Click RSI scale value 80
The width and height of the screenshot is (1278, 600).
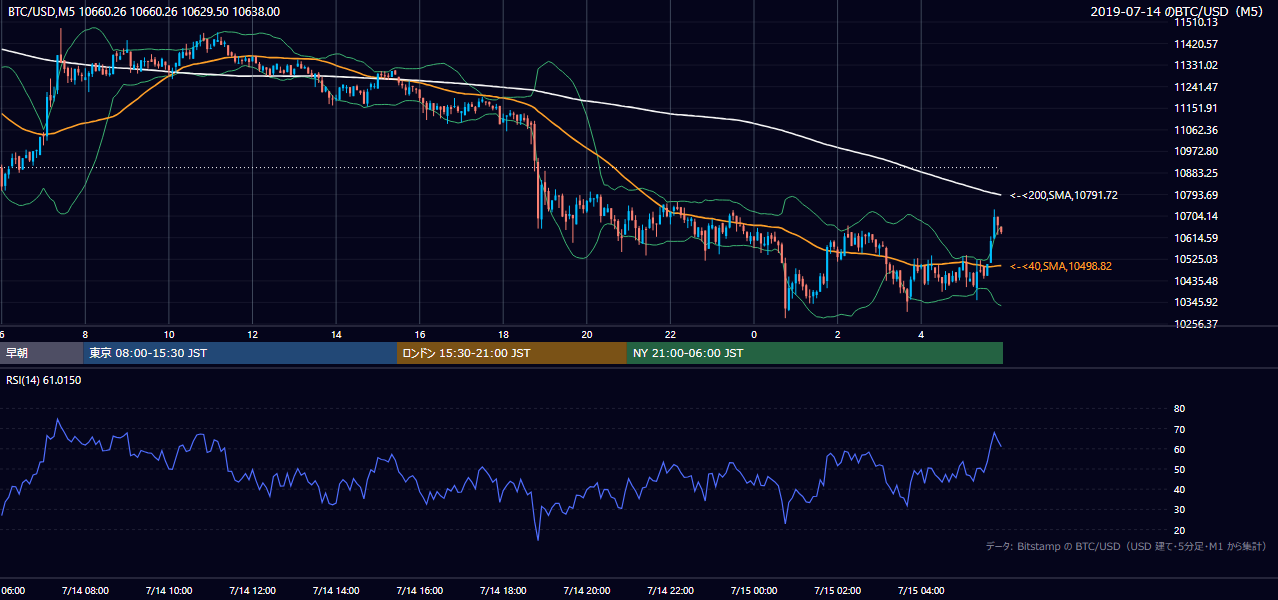point(1179,409)
